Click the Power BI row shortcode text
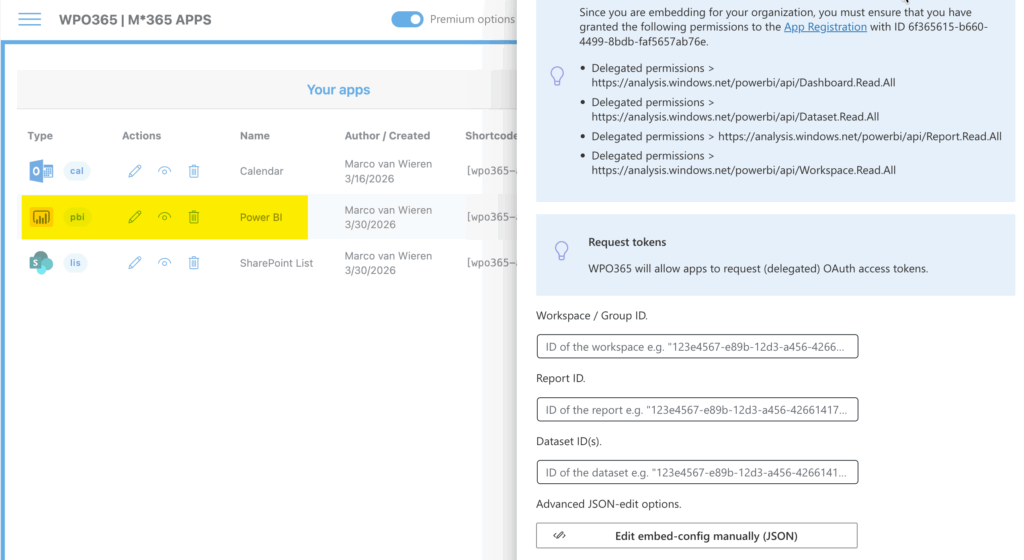 (491, 217)
